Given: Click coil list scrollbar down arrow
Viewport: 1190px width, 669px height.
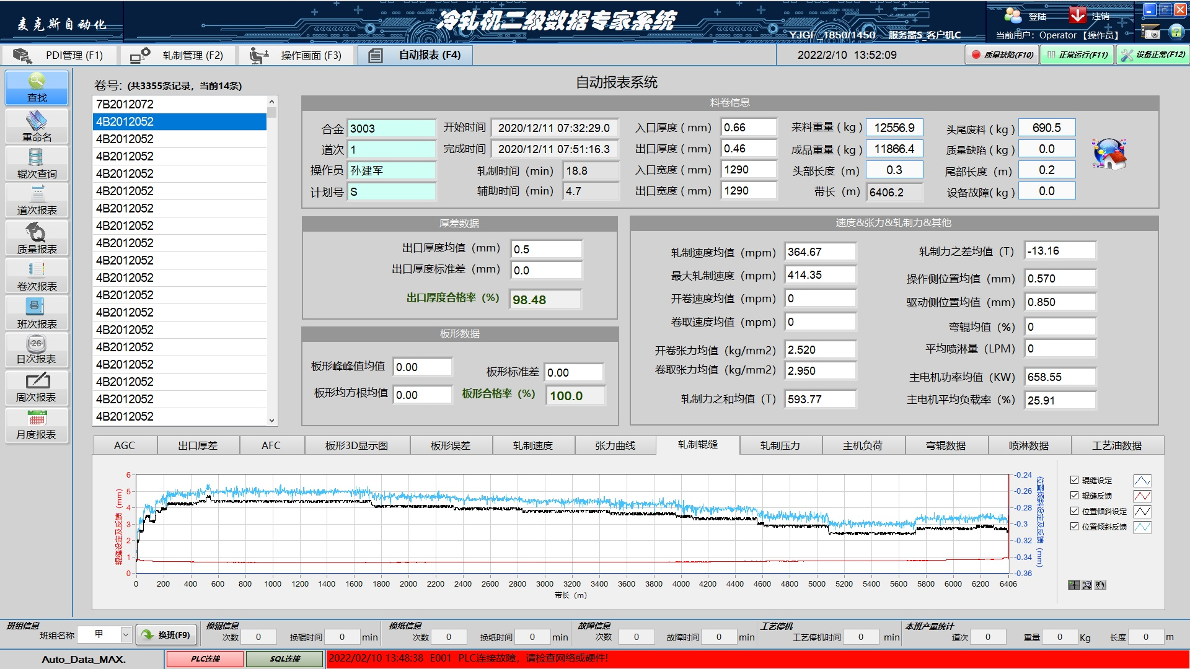Looking at the screenshot, I should [272, 420].
